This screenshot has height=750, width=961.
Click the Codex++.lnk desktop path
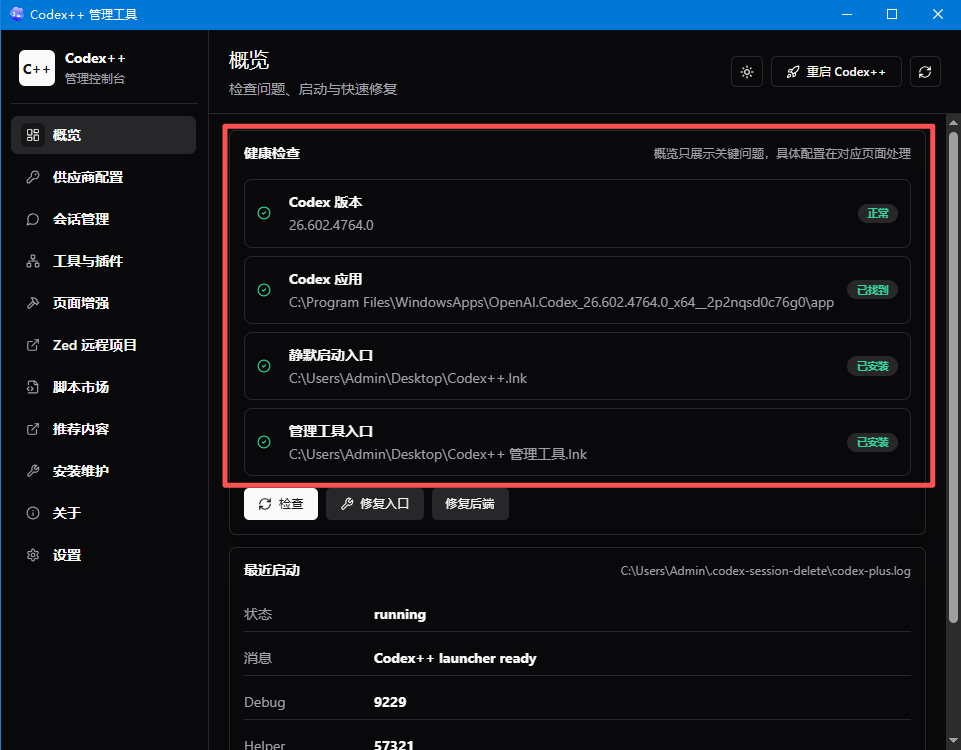pyautogui.click(x=408, y=378)
